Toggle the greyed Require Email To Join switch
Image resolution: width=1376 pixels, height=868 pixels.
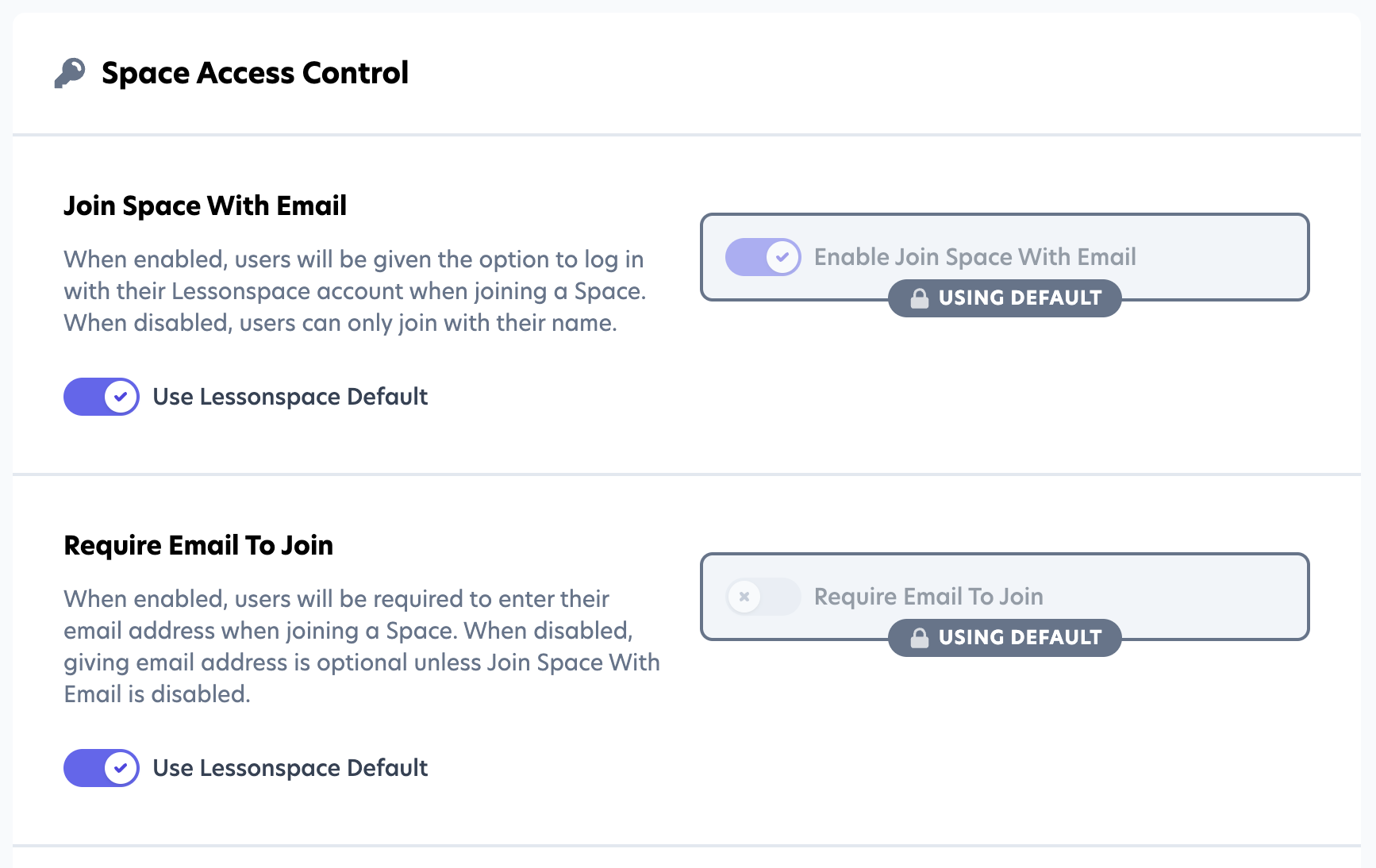763,597
